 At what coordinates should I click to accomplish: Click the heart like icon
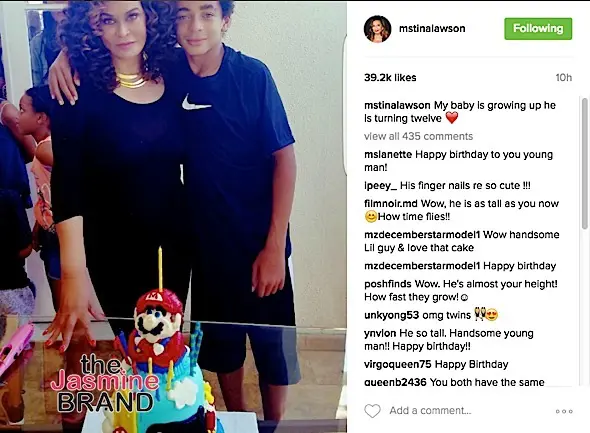coord(373,411)
